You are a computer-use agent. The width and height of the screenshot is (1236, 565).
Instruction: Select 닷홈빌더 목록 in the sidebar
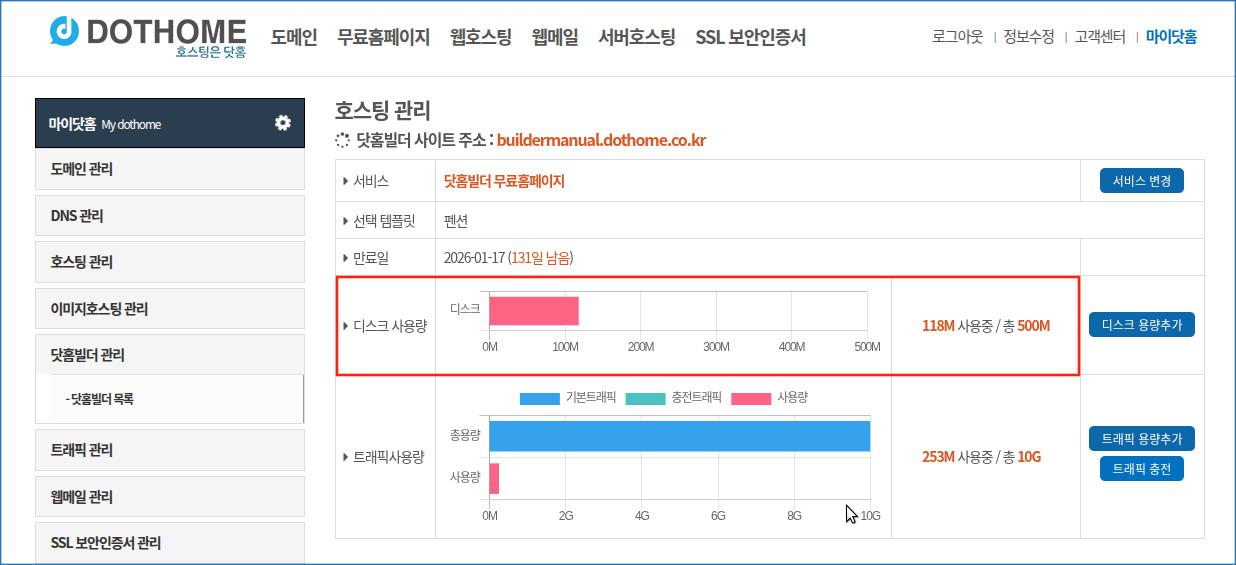point(100,399)
